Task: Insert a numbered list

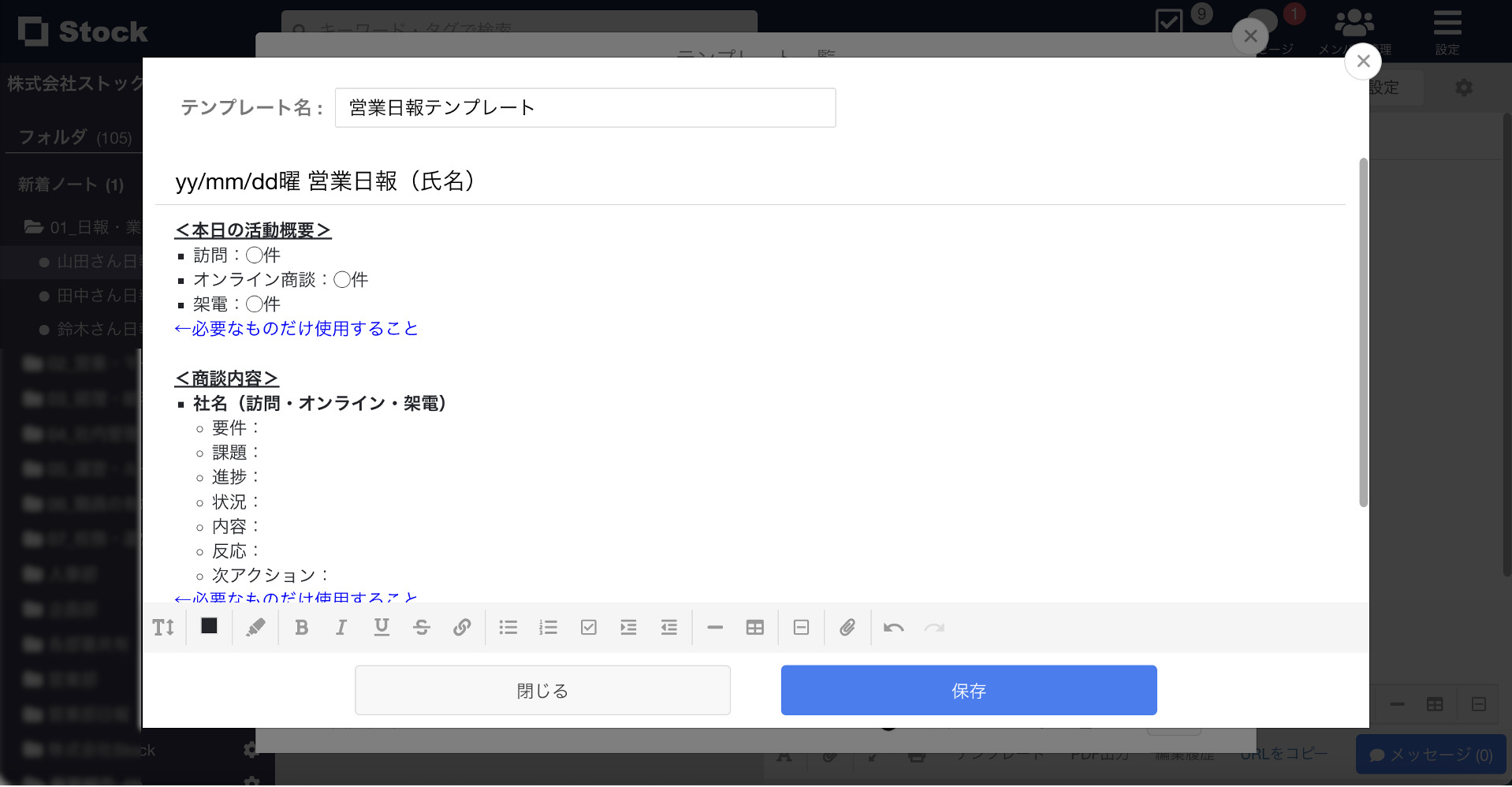Action: click(548, 627)
